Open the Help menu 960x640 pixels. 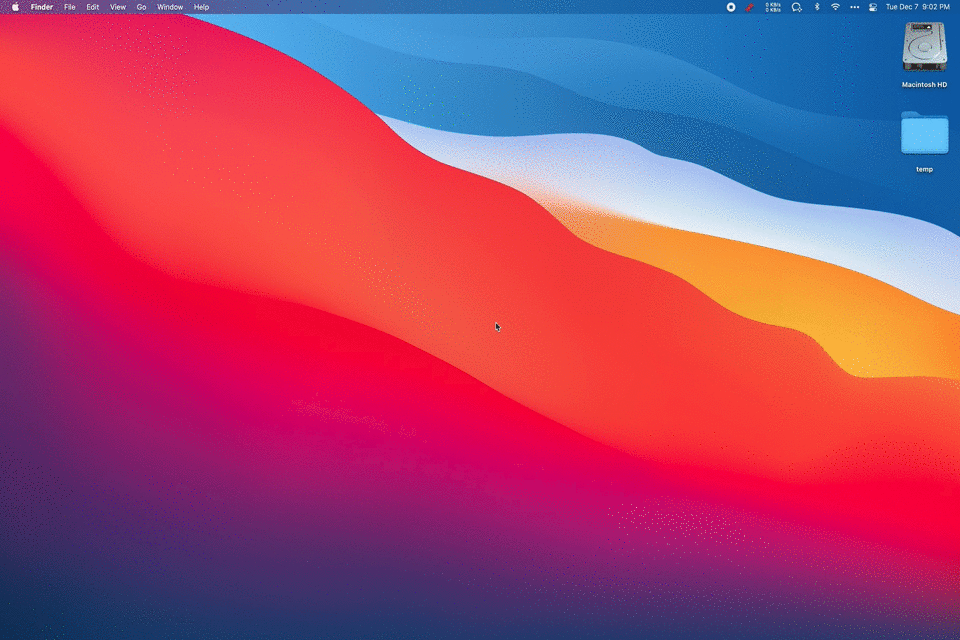[201, 7]
